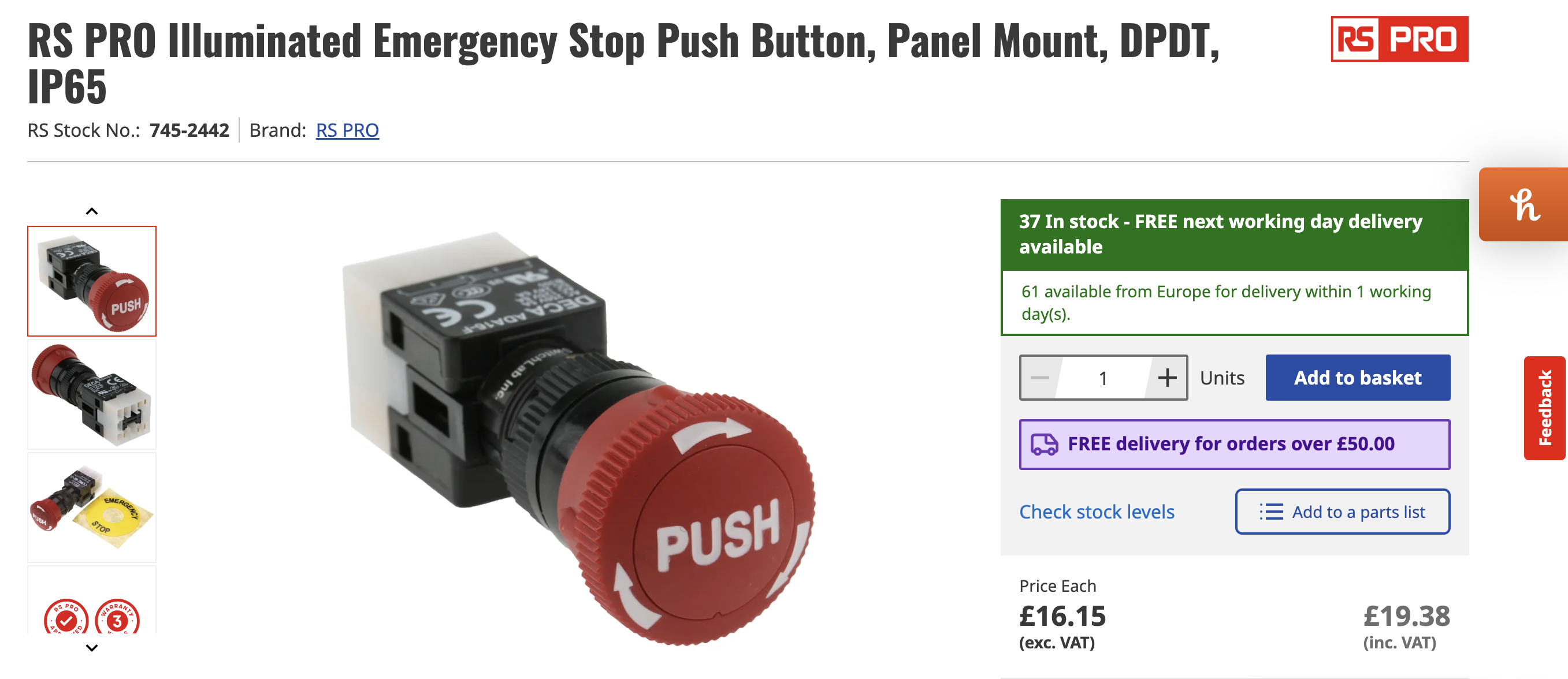Click the quantity input field
This screenshot has width=1568, height=679.
[x=1103, y=378]
